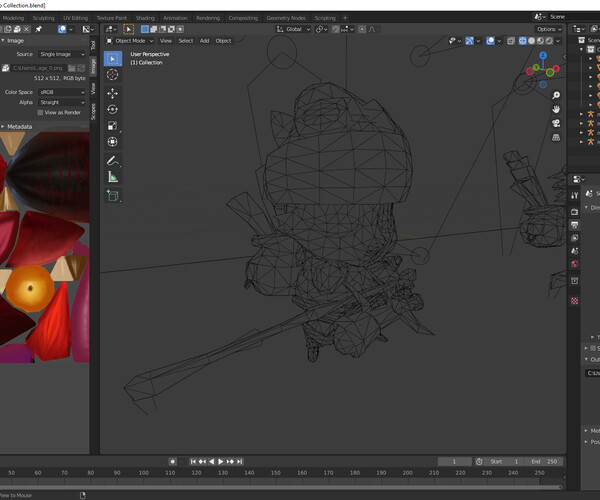Click the Add Cube tool

pos(112,196)
